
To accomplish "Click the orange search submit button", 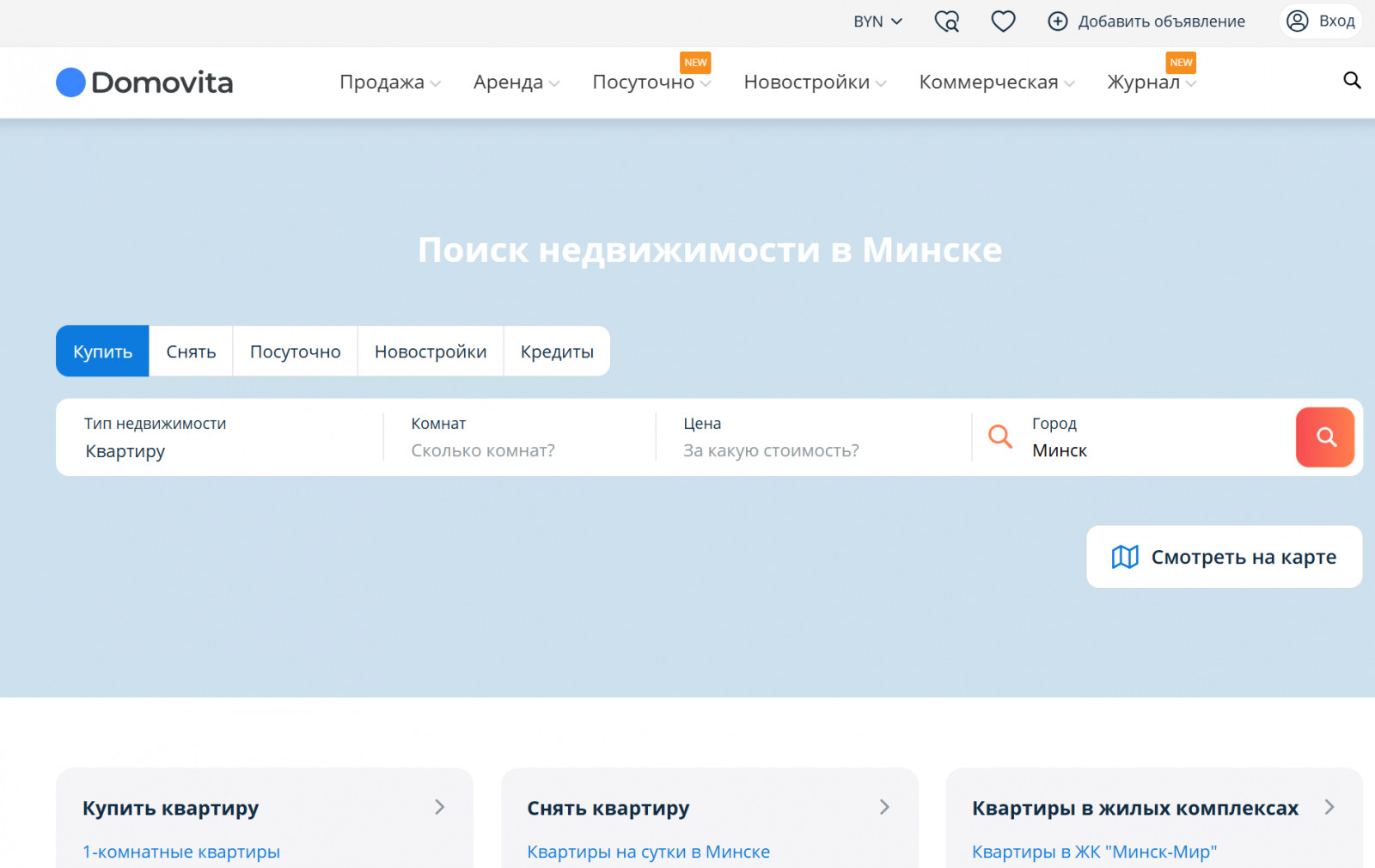I will (x=1325, y=437).
